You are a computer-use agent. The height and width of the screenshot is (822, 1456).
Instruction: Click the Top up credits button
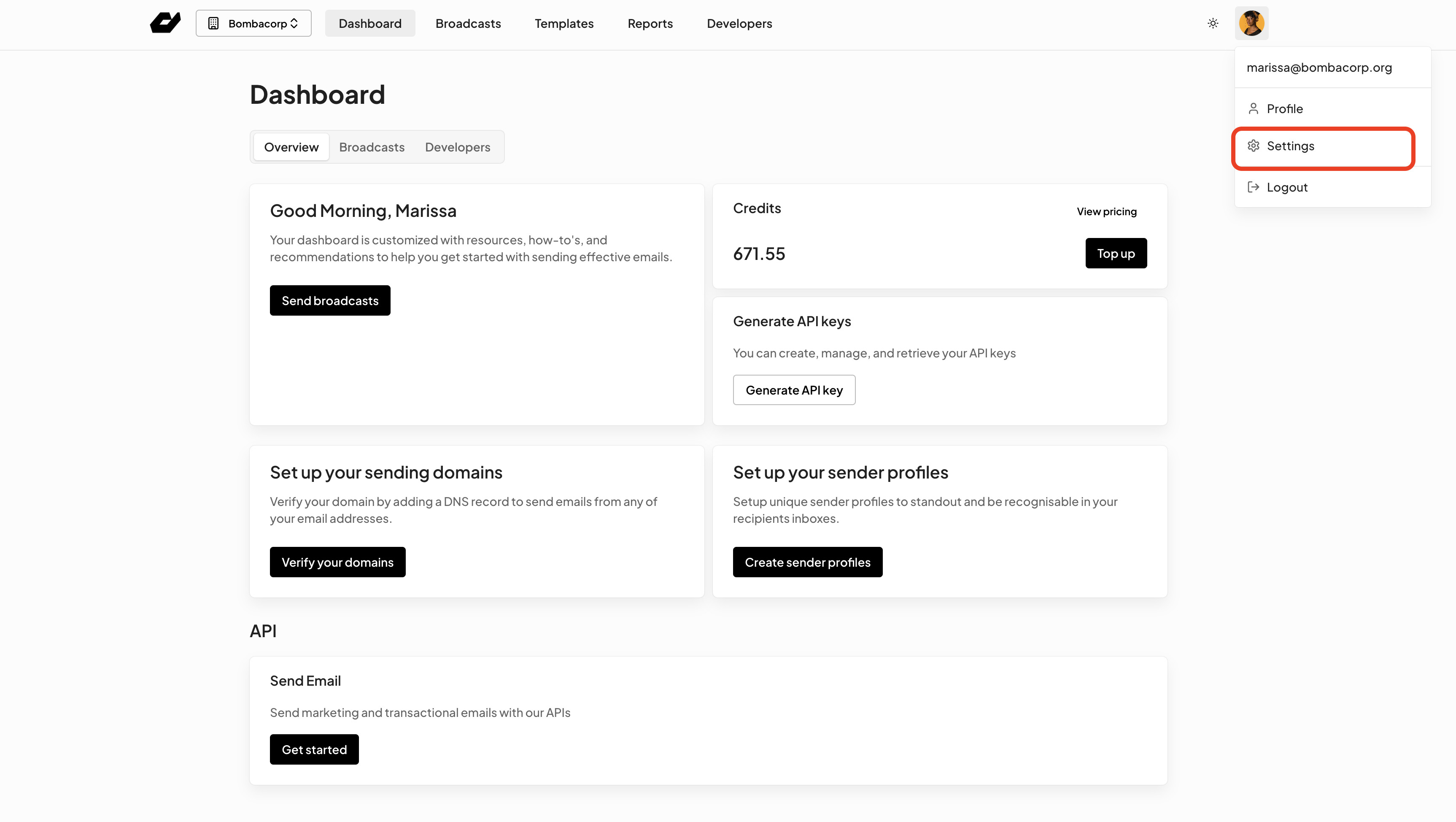pos(1116,253)
